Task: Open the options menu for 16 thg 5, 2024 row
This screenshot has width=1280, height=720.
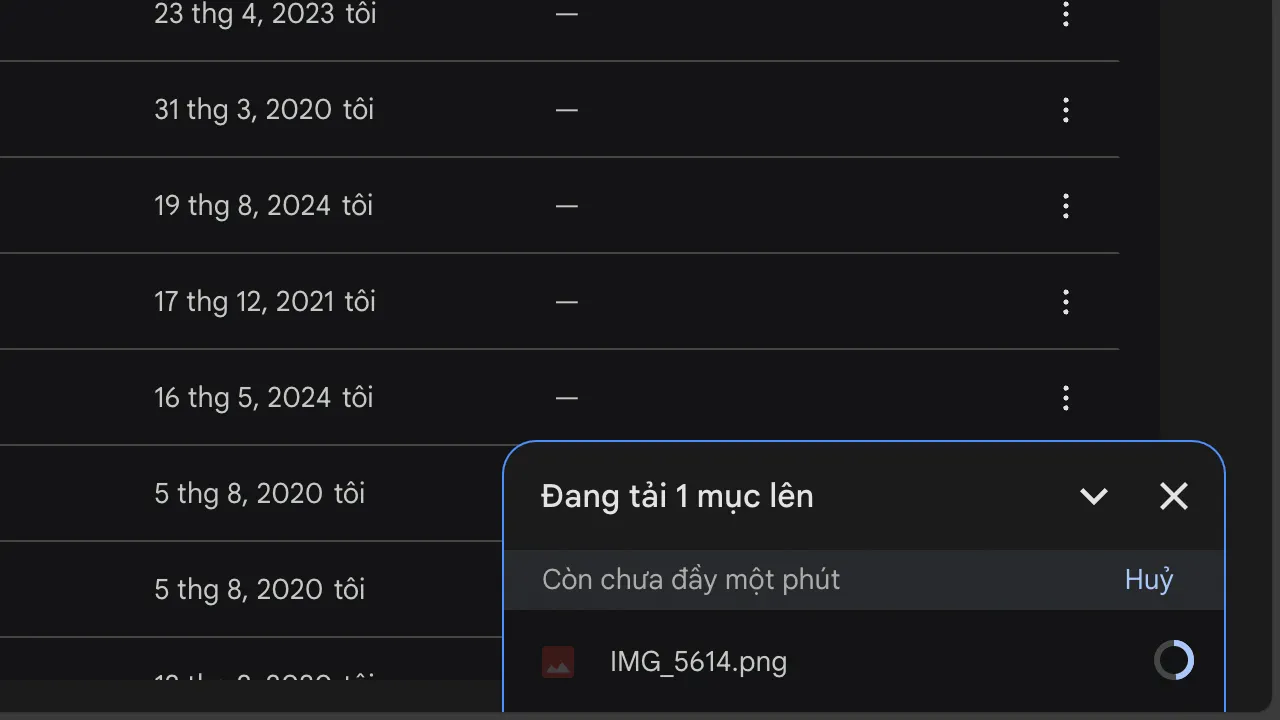Action: 1066,397
